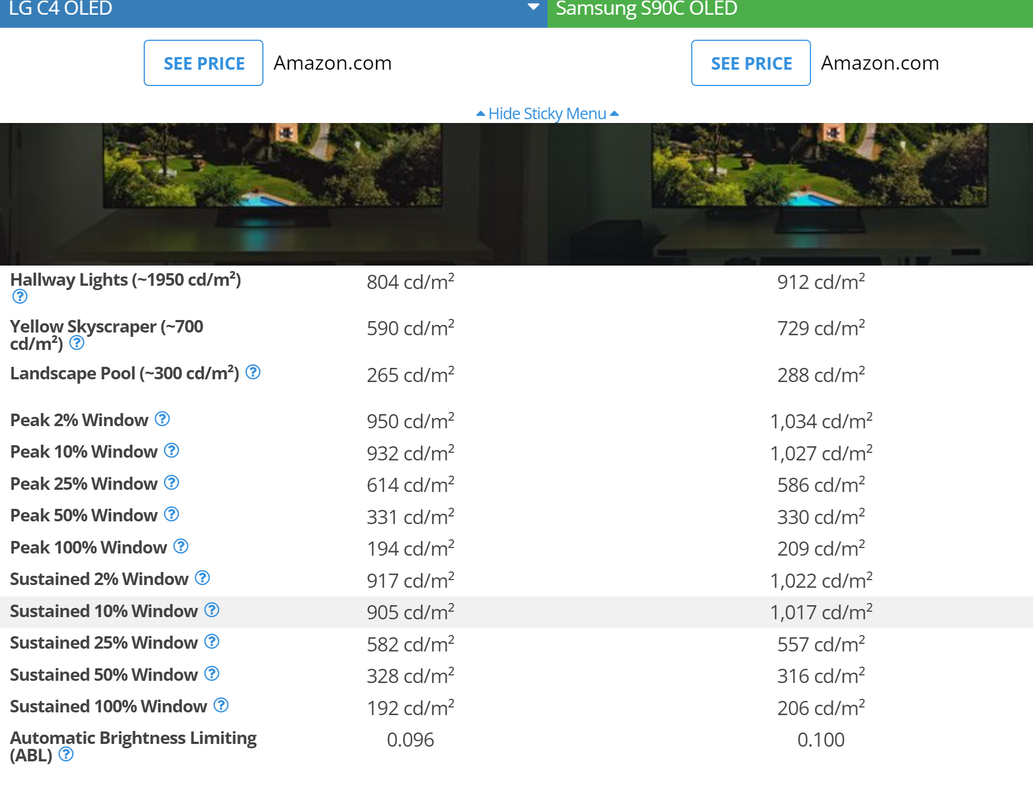
Task: Click the 950 cd/m² value
Action: click(410, 421)
